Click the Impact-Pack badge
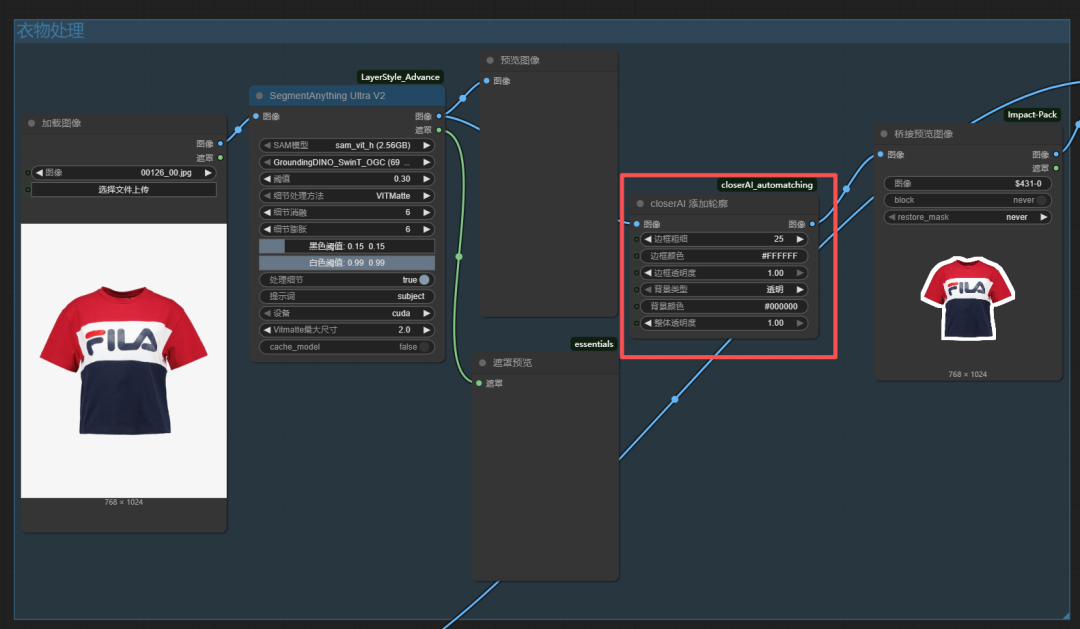The width and height of the screenshot is (1080, 629). (x=1032, y=114)
